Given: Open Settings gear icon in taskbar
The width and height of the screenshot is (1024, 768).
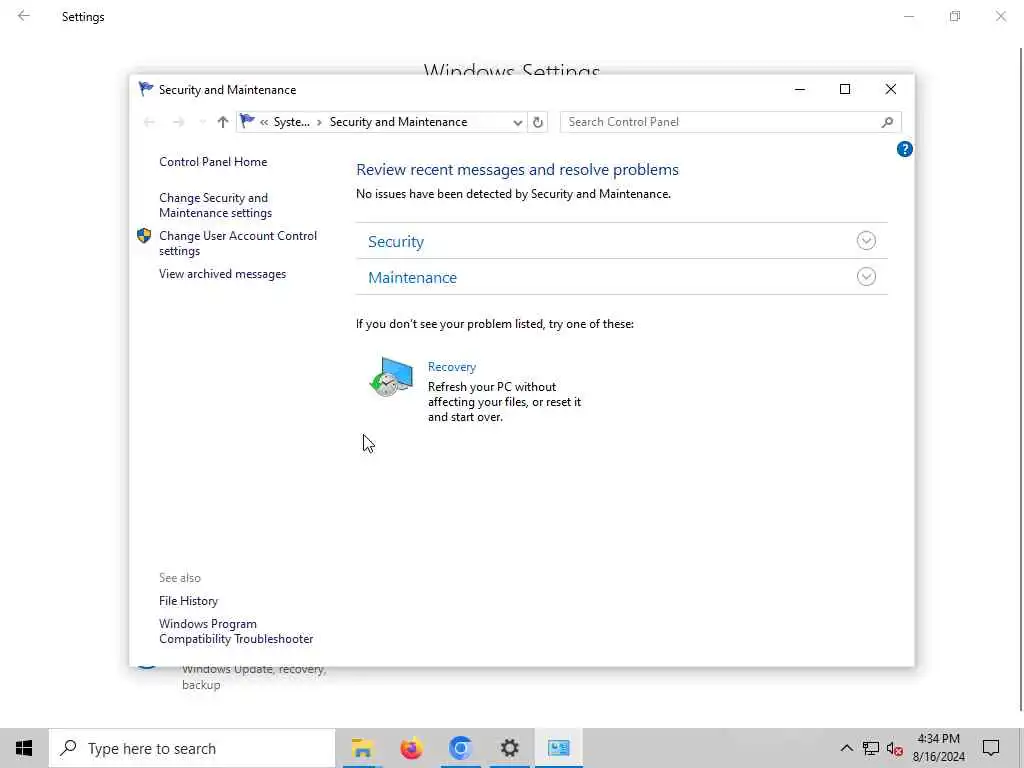Looking at the screenshot, I should (509, 748).
